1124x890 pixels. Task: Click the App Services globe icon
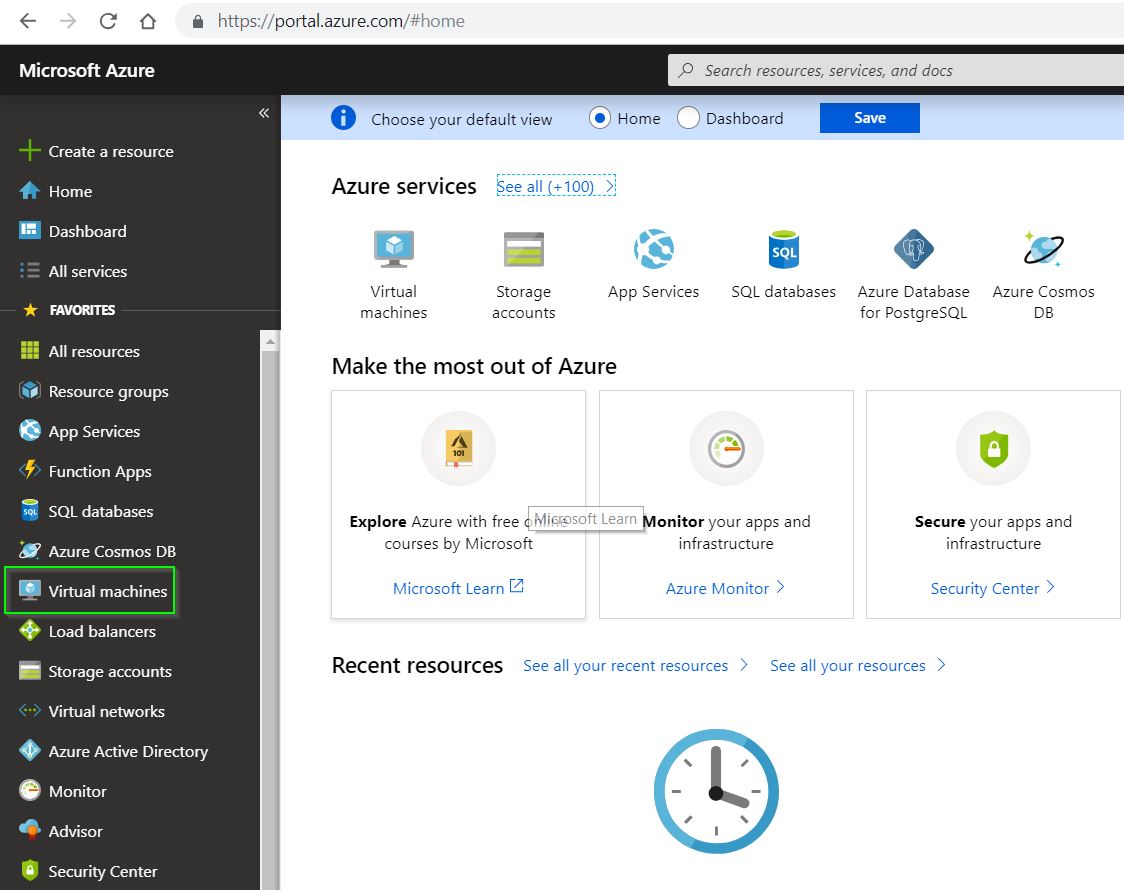[x=653, y=249]
